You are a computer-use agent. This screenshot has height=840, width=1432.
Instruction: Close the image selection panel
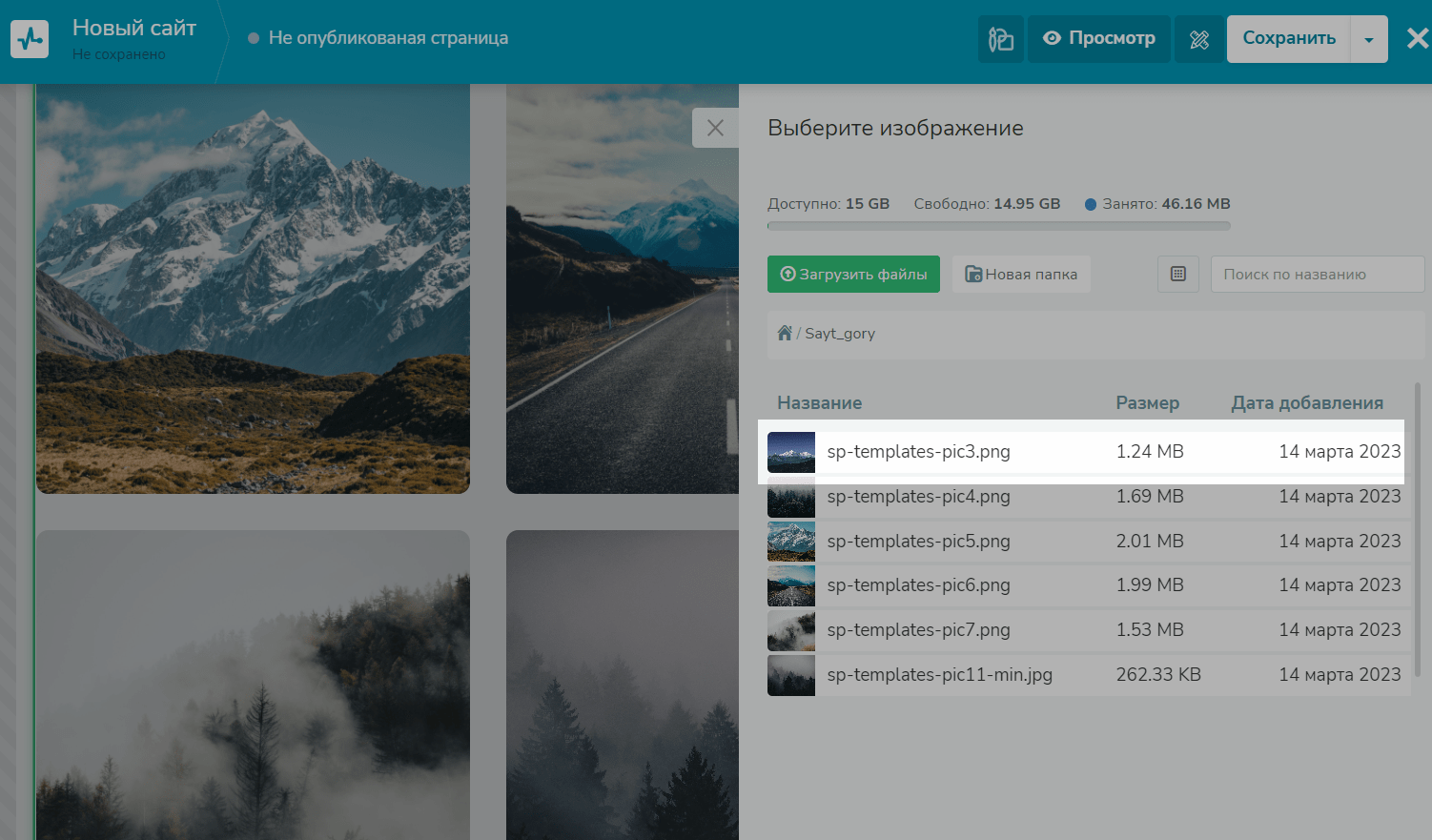tap(715, 128)
